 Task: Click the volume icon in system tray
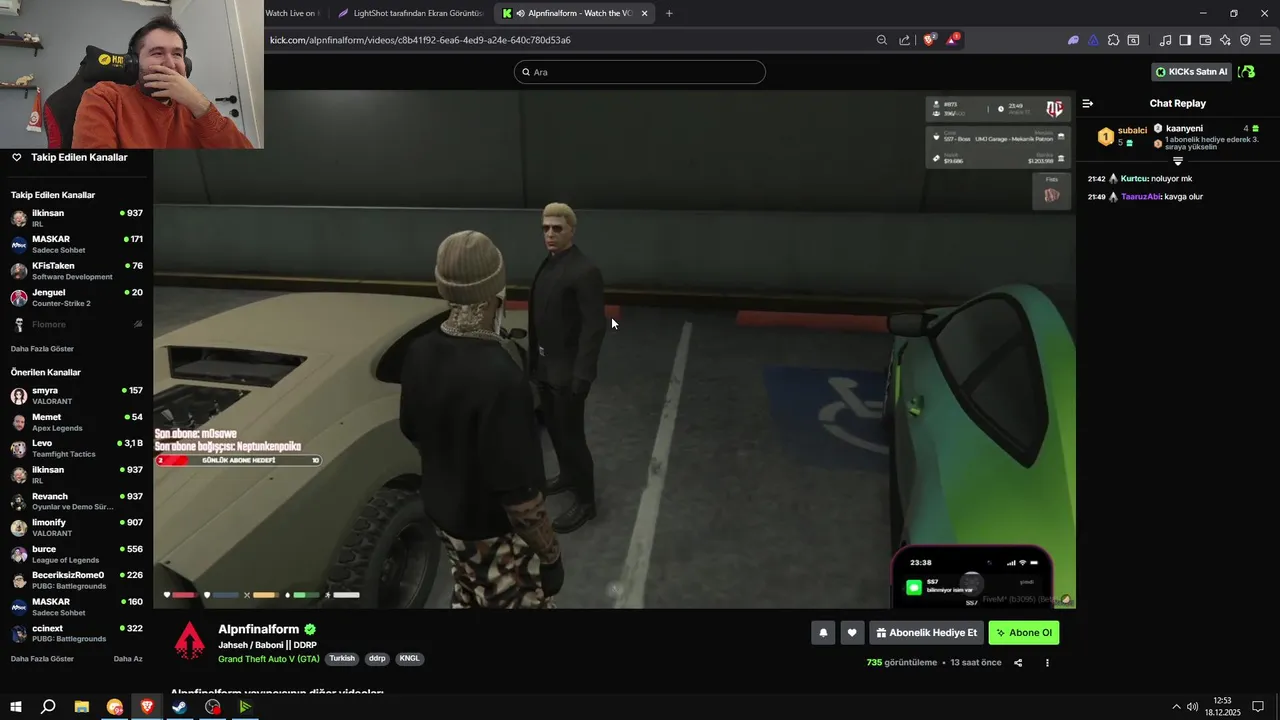[1192, 707]
